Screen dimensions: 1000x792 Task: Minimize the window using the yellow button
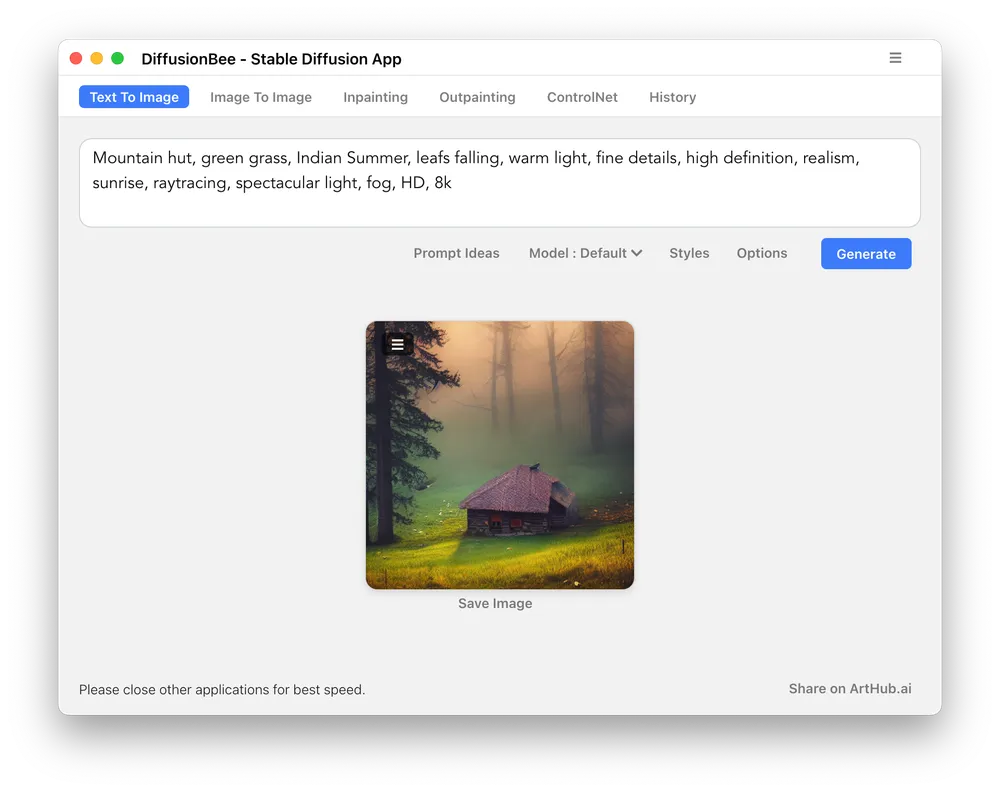[97, 59]
